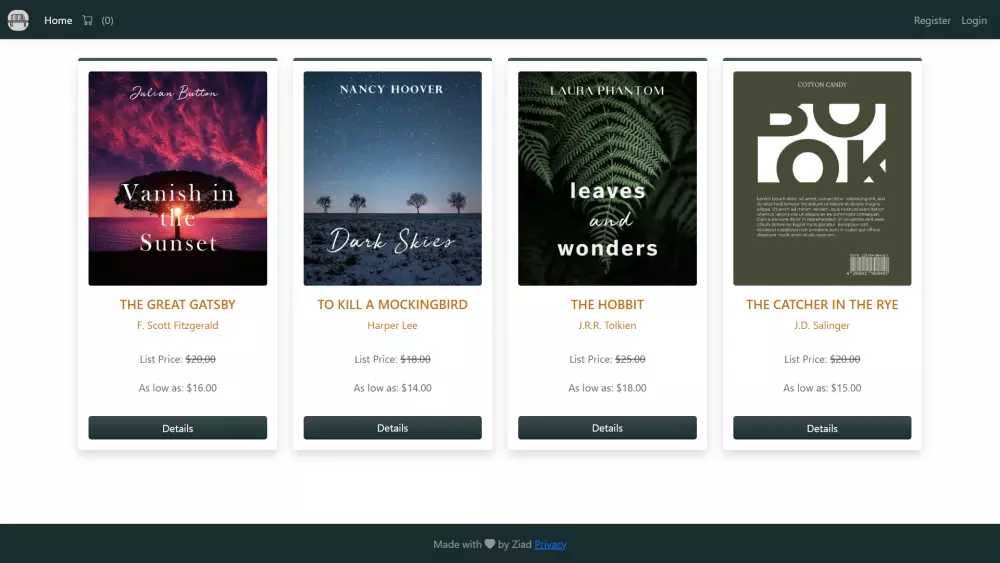Open the shopping cart icon
Viewport: 1000px width, 563px height.
87,20
